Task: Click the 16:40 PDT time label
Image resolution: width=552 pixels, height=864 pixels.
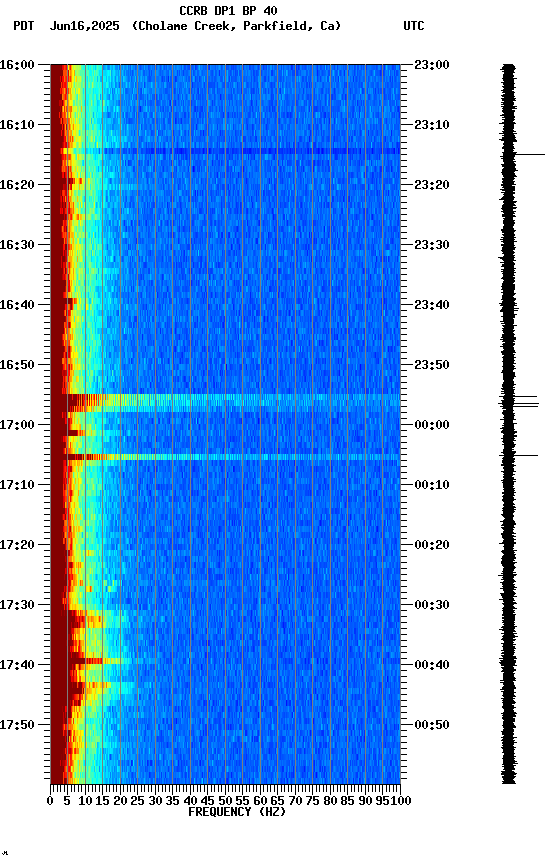Action: [17, 305]
